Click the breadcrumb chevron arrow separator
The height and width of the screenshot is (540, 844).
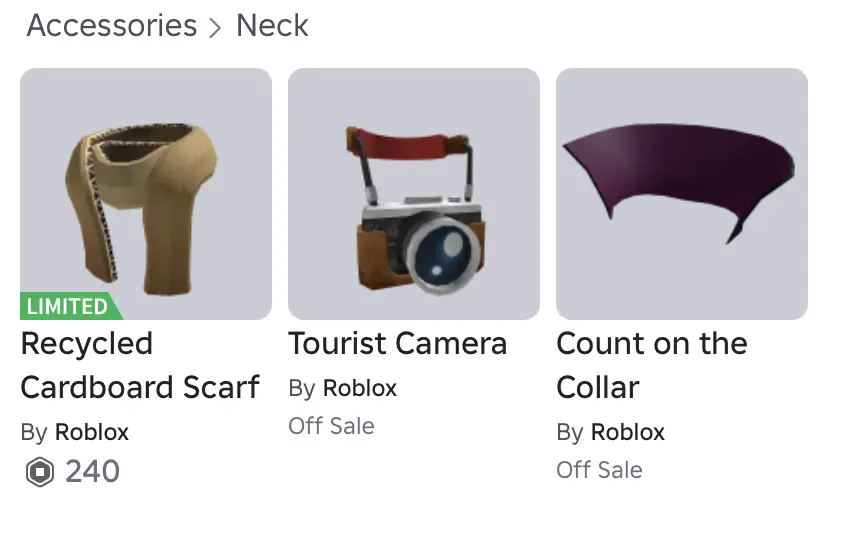(x=215, y=28)
